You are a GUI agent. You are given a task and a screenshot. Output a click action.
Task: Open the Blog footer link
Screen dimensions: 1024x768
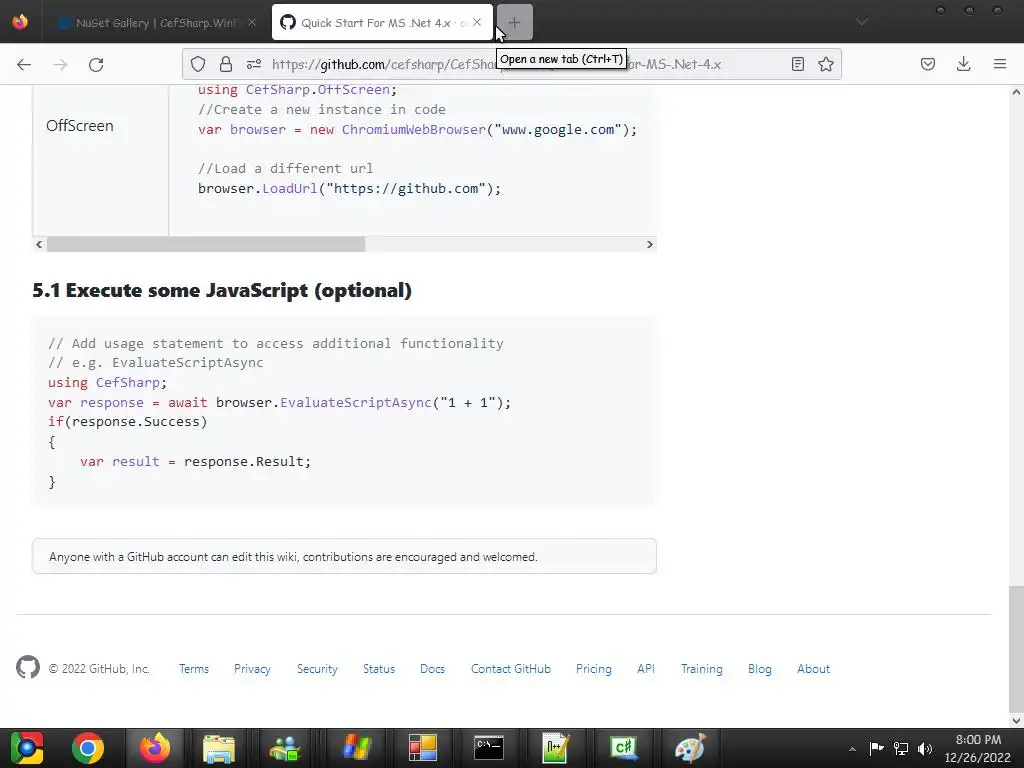click(760, 669)
